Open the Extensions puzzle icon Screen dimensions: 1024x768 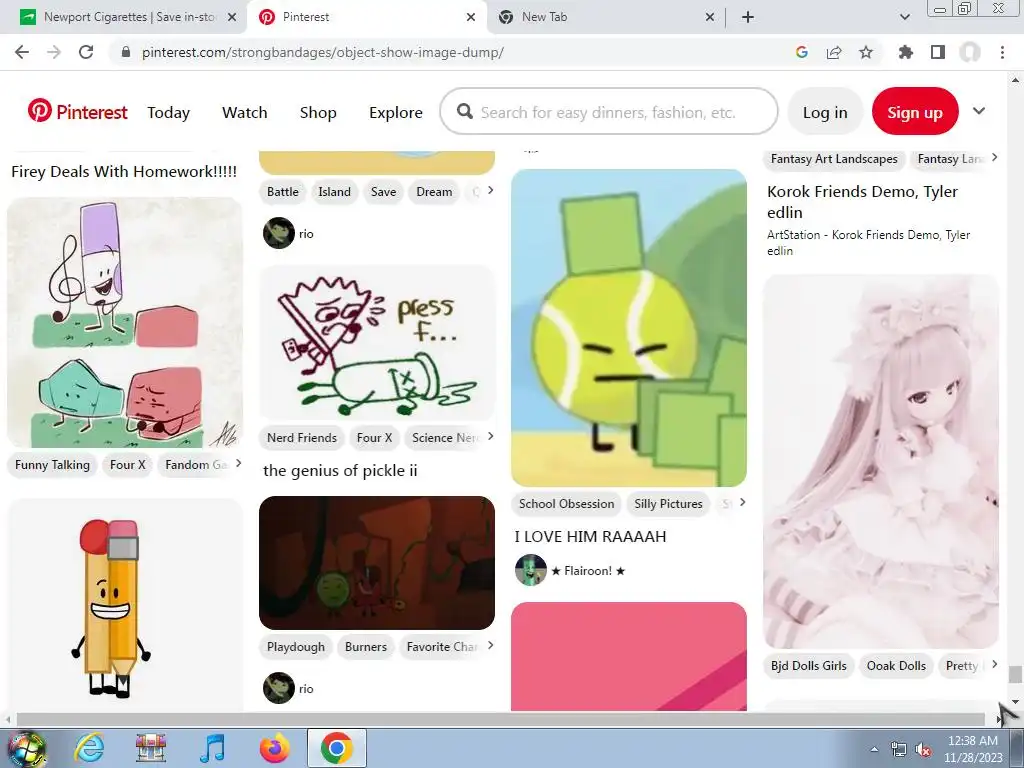pos(906,52)
